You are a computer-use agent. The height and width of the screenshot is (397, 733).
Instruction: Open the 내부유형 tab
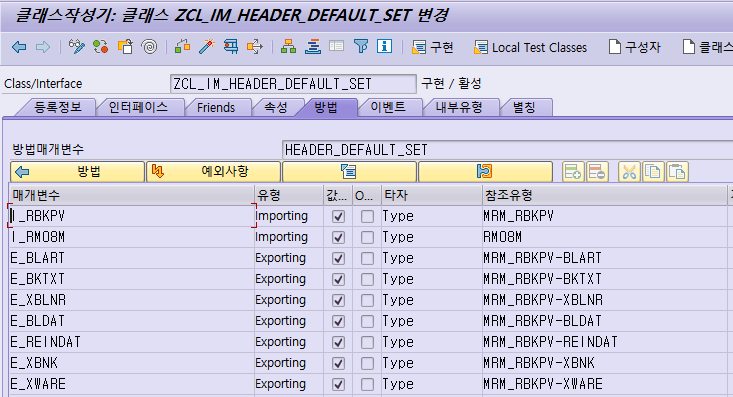point(459,107)
